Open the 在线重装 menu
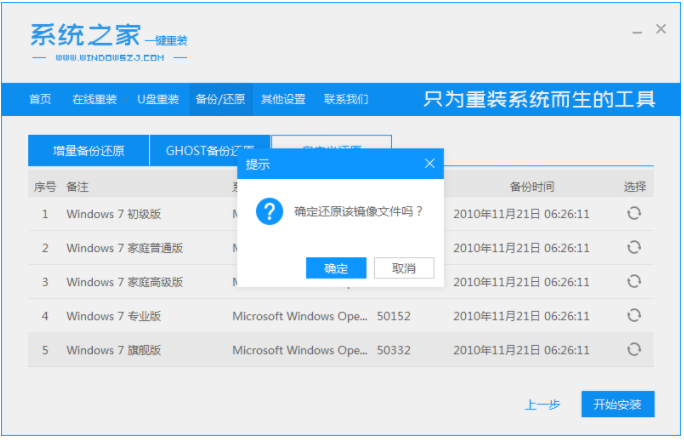Screen dimensions: 684x440 (x=94, y=99)
